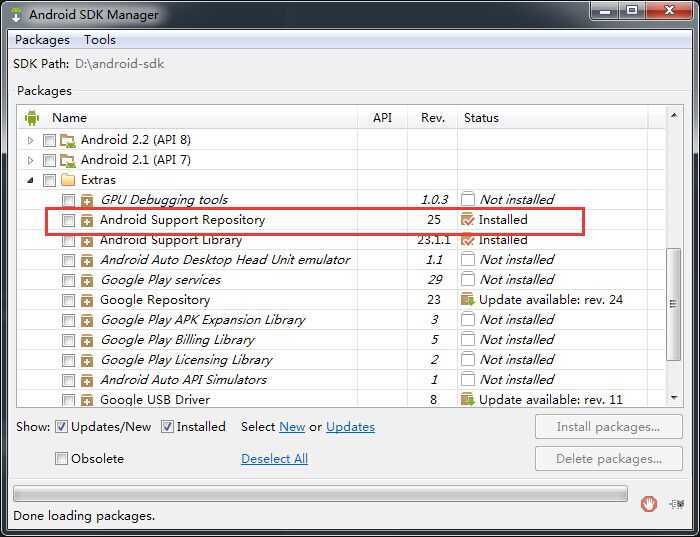Select Updates packages link
The width and height of the screenshot is (700, 537).
coord(350,427)
